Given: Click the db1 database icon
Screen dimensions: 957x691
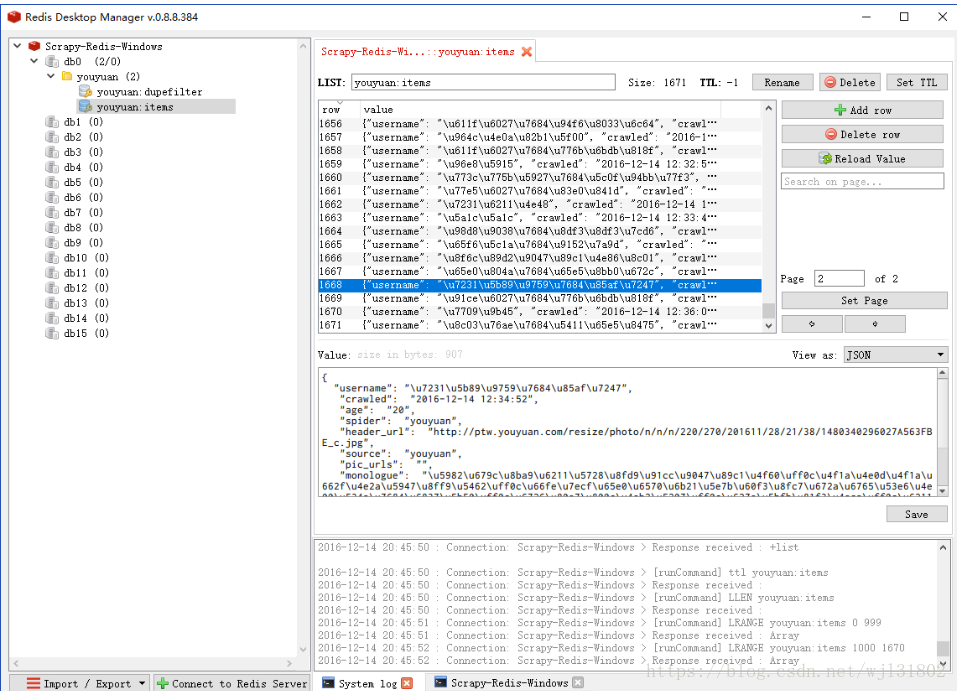Looking at the screenshot, I should pyautogui.click(x=52, y=122).
